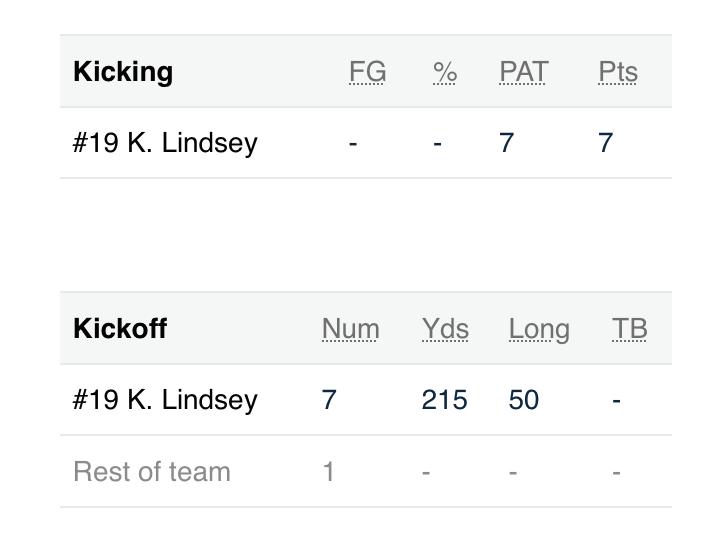Image resolution: width=714 pixels, height=548 pixels.
Task: Click the Kickoff table title
Action: [120, 329]
